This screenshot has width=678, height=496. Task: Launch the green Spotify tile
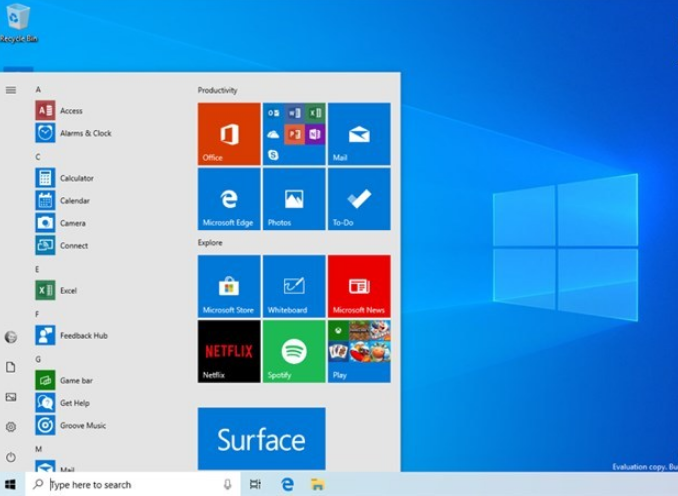(x=294, y=351)
